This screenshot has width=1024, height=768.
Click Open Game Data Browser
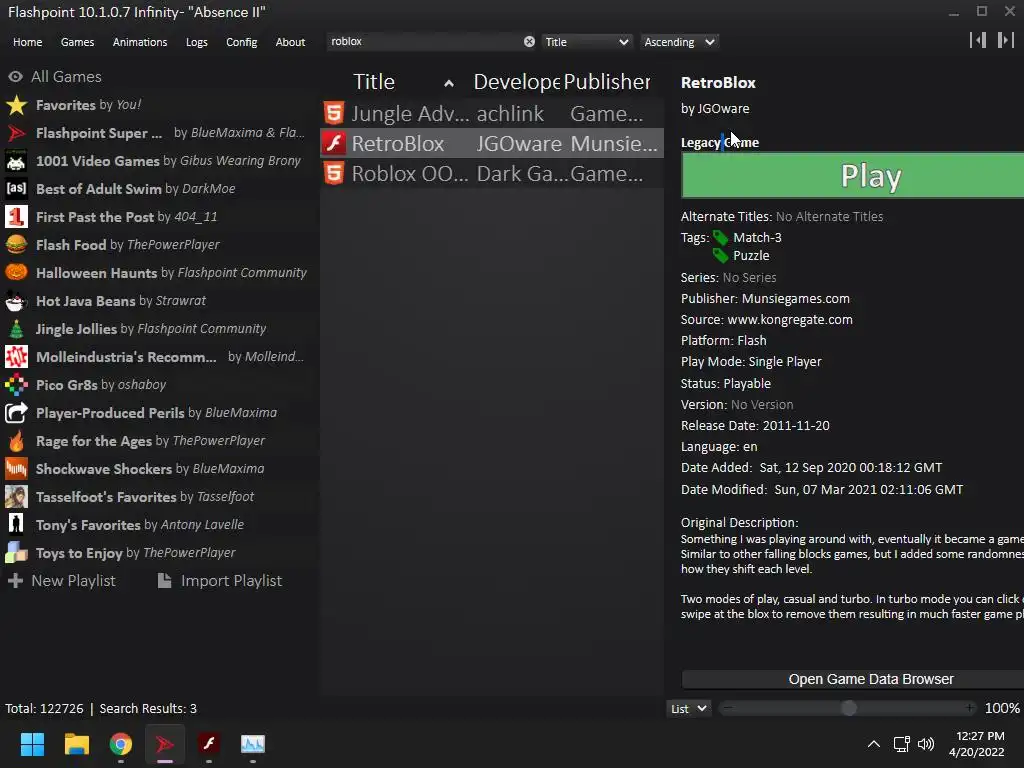click(x=852, y=679)
